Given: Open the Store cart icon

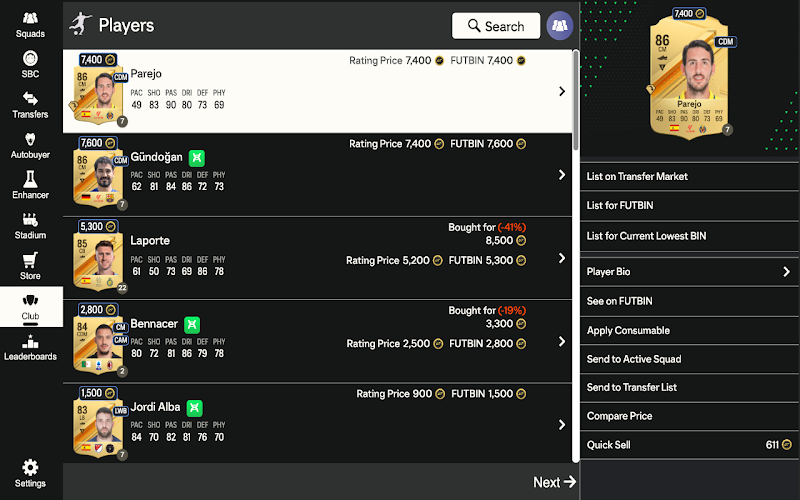Looking at the screenshot, I should pyautogui.click(x=30, y=260).
